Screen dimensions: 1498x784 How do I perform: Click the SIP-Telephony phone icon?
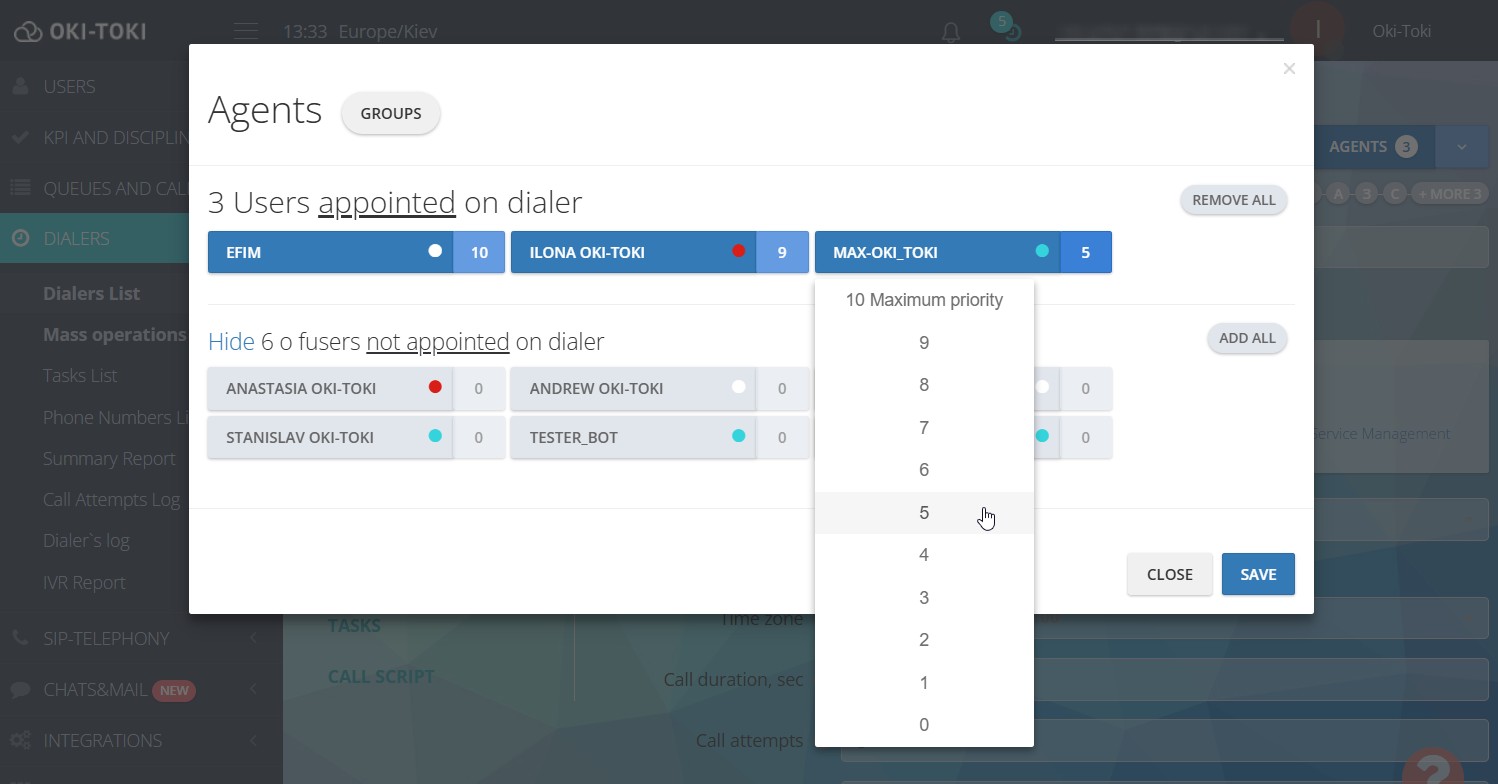(x=20, y=638)
